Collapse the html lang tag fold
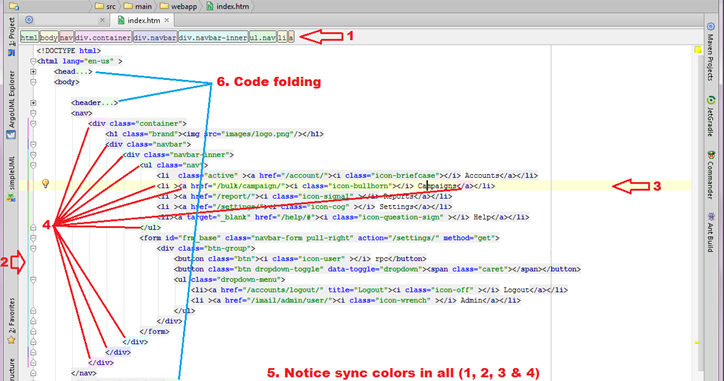 (x=33, y=61)
